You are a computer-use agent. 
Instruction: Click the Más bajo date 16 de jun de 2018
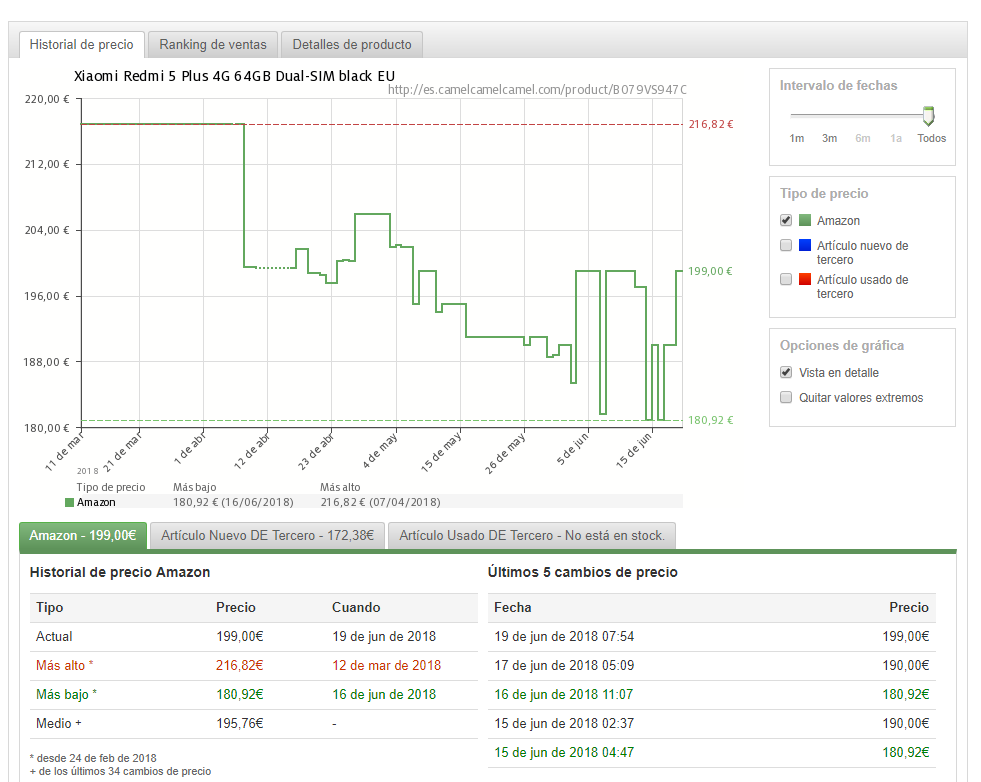pyautogui.click(x=384, y=694)
